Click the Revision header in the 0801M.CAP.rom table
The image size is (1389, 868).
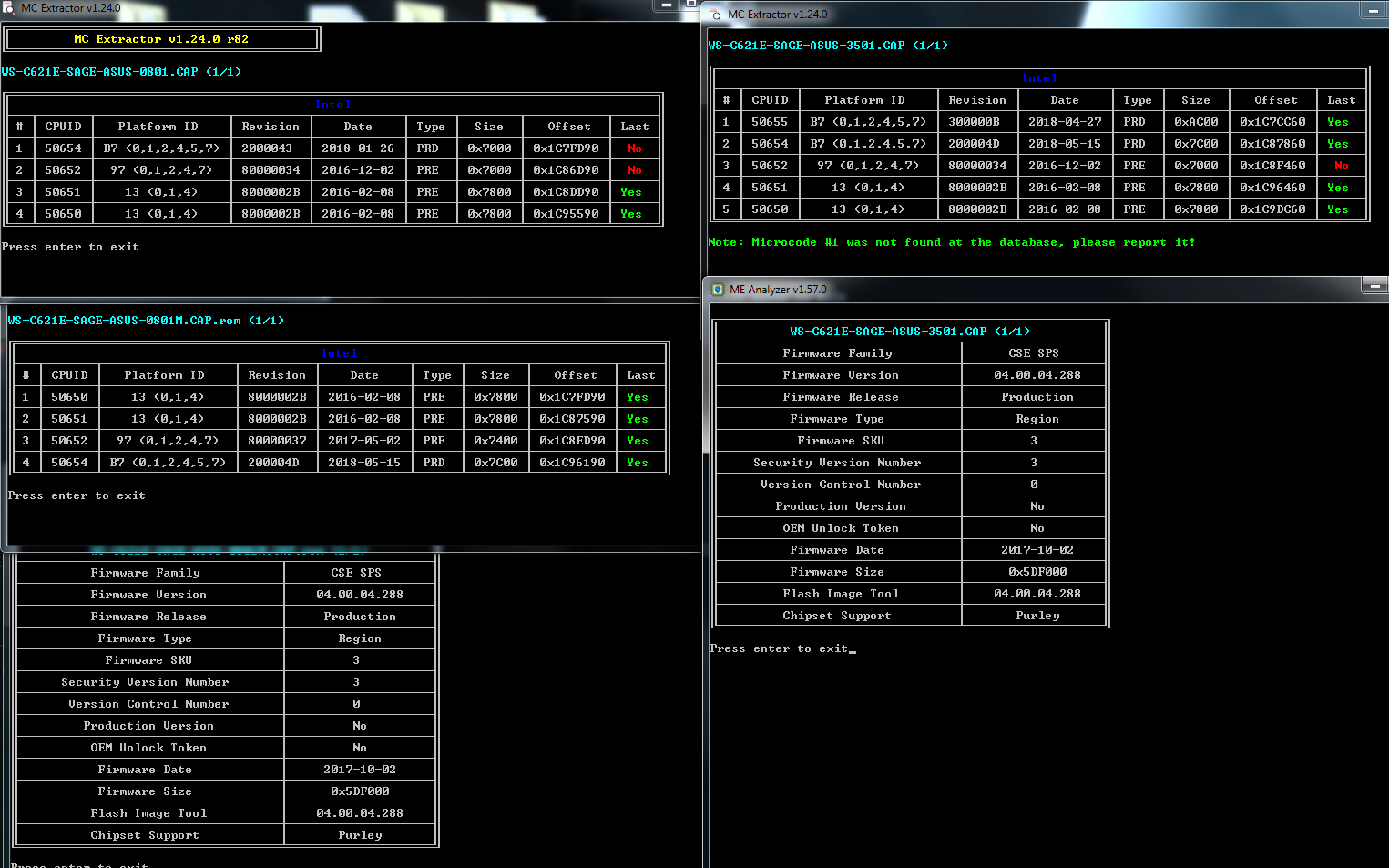tap(277, 375)
